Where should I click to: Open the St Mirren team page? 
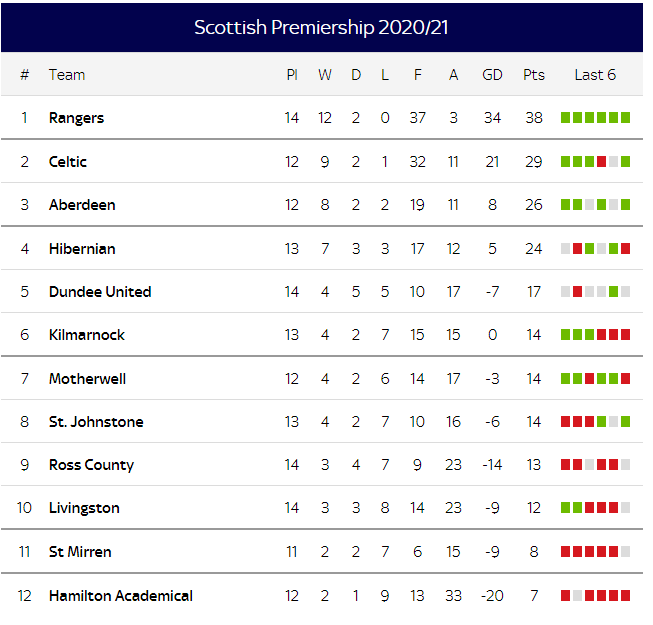click(x=80, y=552)
